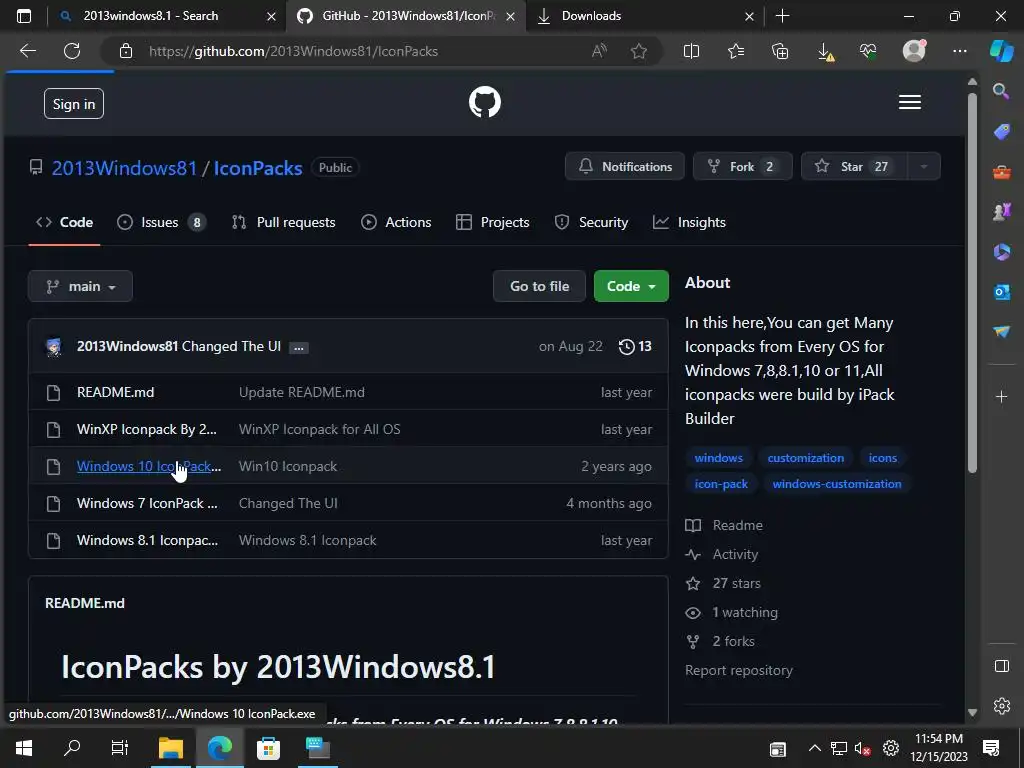The height and width of the screenshot is (768, 1024).
Task: Open the tab actions menu icon
Action: 24,16
